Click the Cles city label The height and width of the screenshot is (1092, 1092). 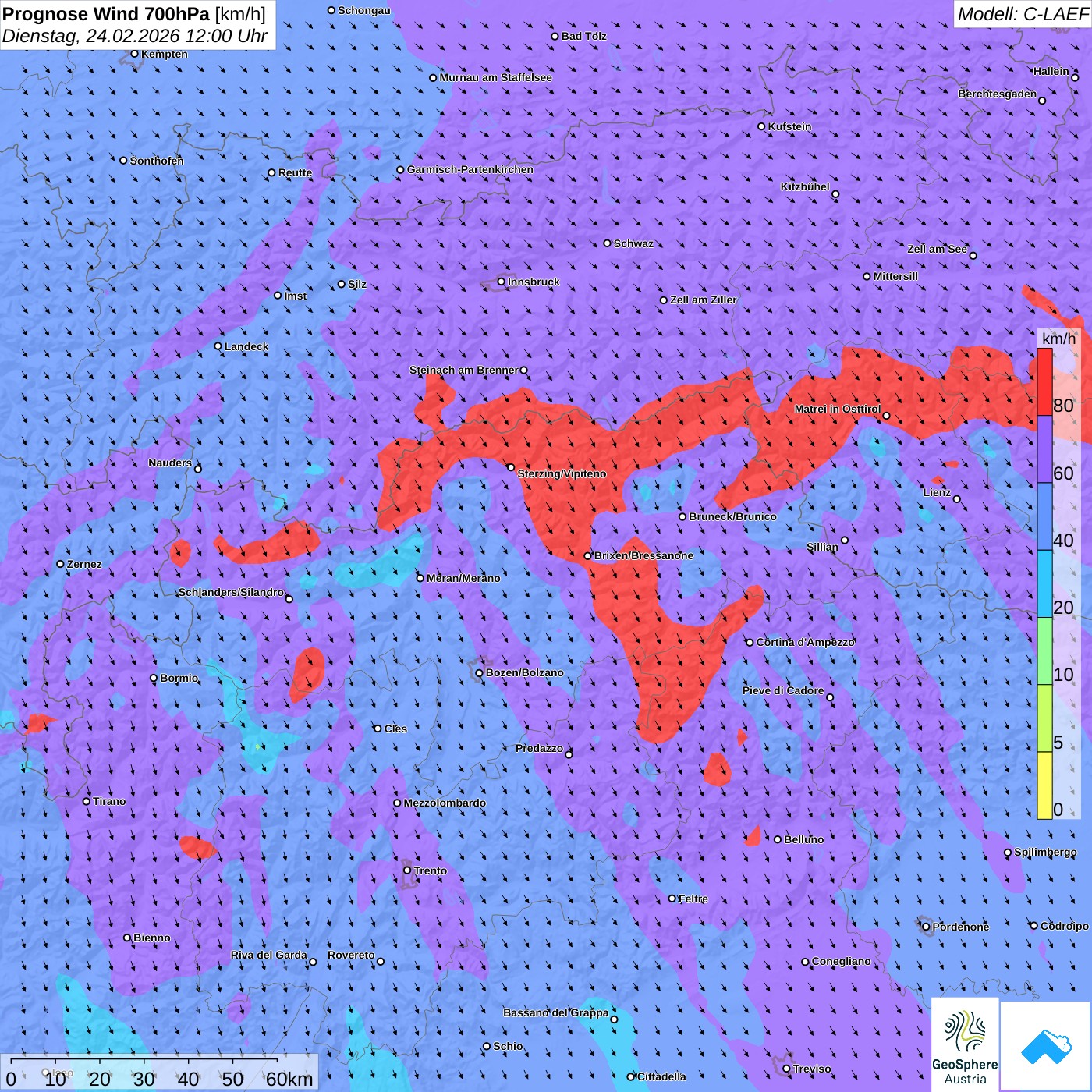[x=395, y=729]
